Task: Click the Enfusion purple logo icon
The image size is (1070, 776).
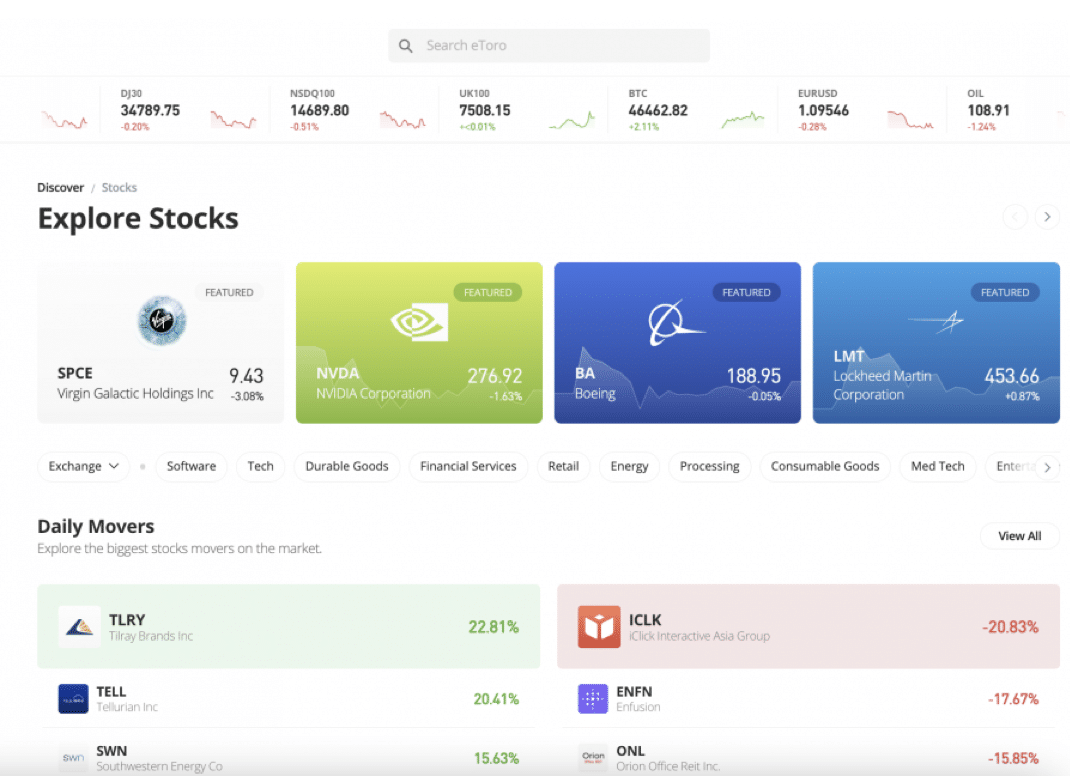Action: 593,698
